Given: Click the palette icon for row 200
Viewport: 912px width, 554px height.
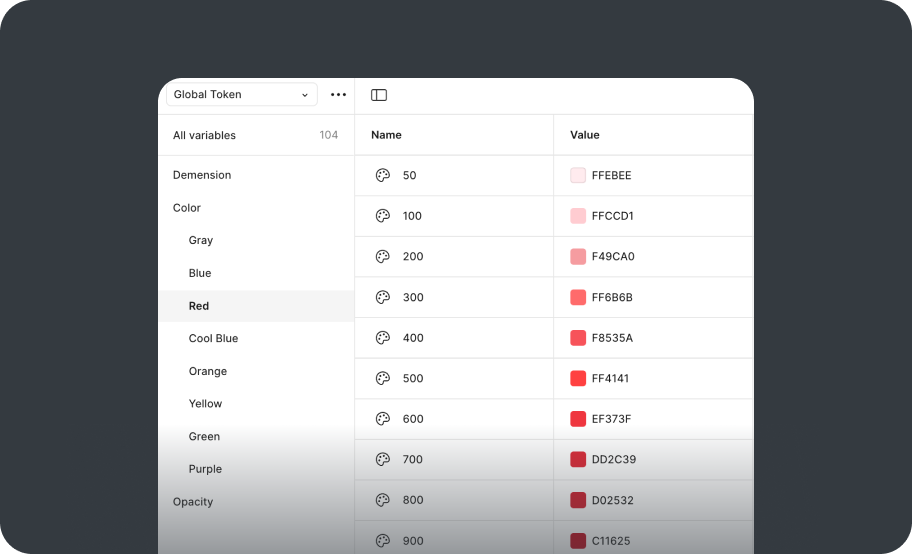Looking at the screenshot, I should [382, 256].
